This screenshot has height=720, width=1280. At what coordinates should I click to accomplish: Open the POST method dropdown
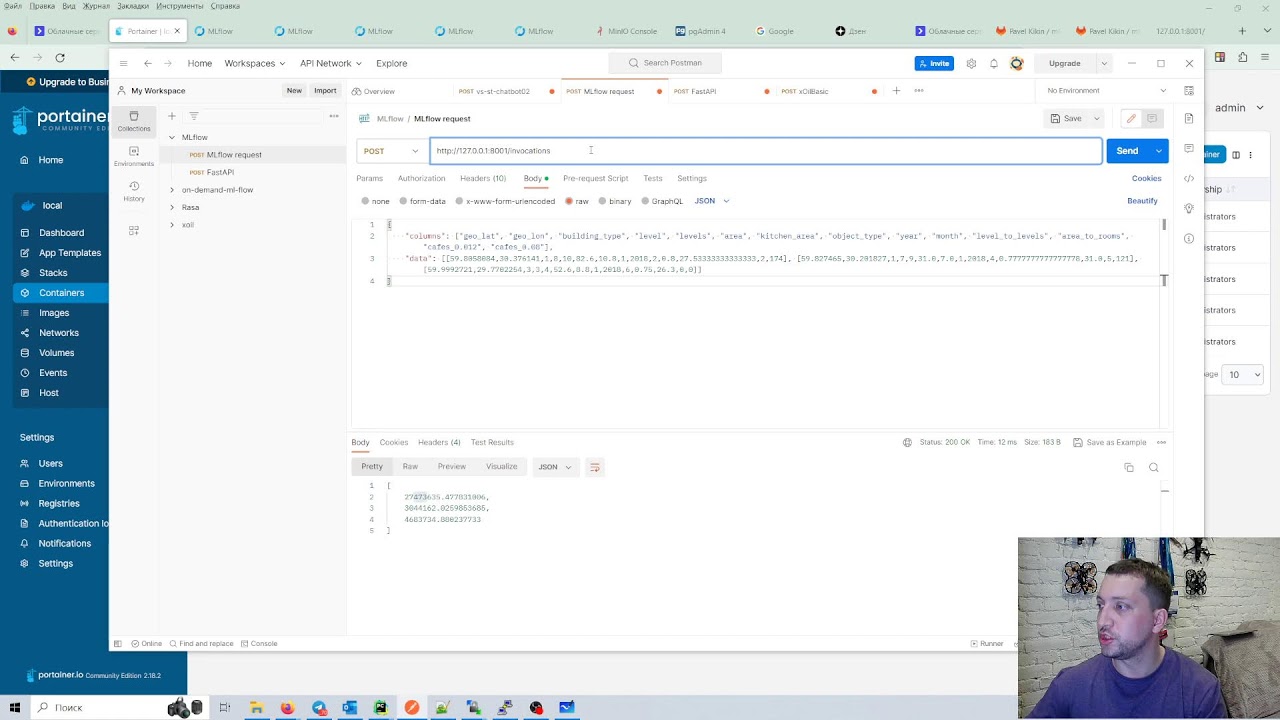click(392, 151)
